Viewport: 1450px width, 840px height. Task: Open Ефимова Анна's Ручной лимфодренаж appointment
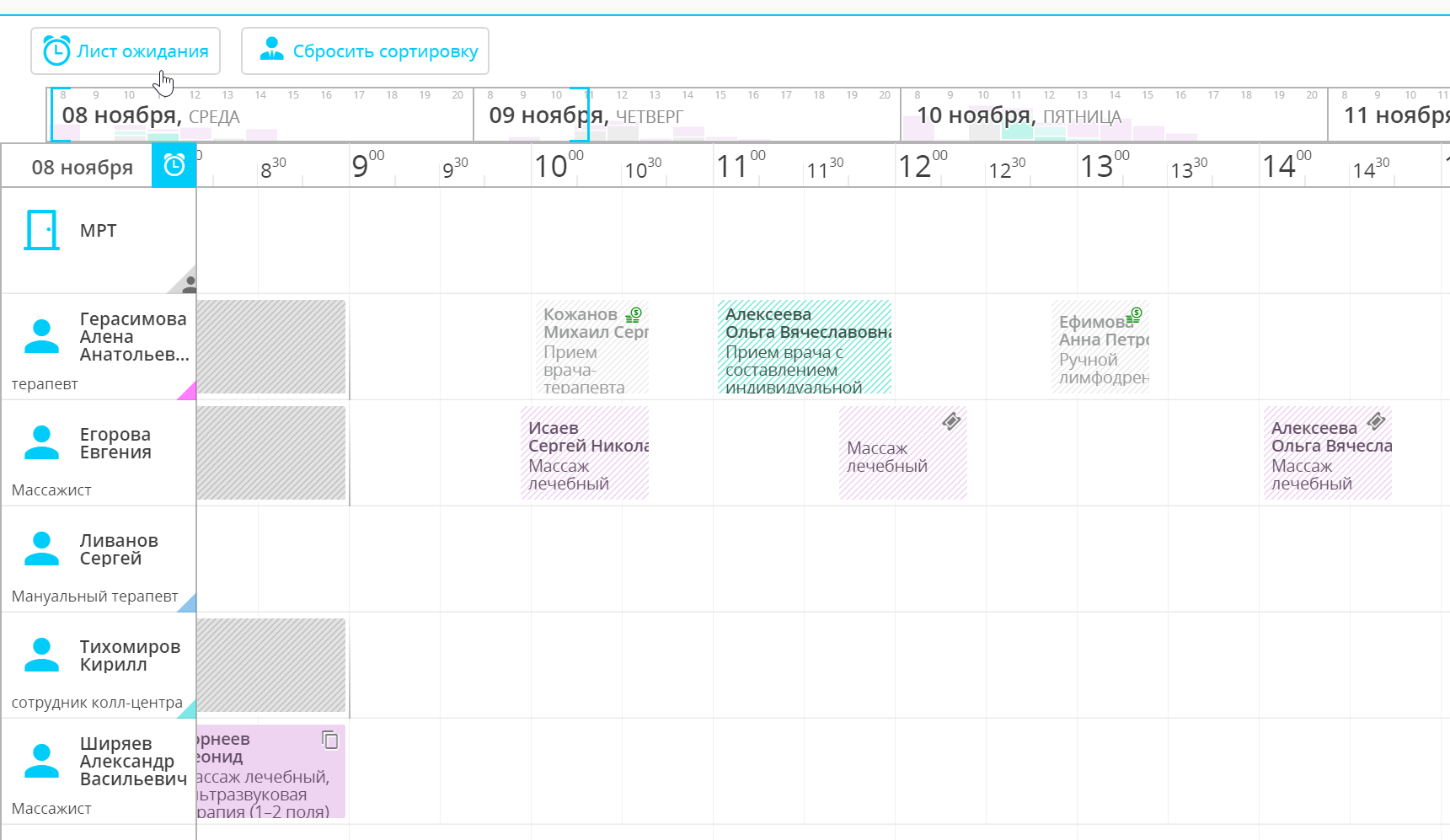point(1100,347)
